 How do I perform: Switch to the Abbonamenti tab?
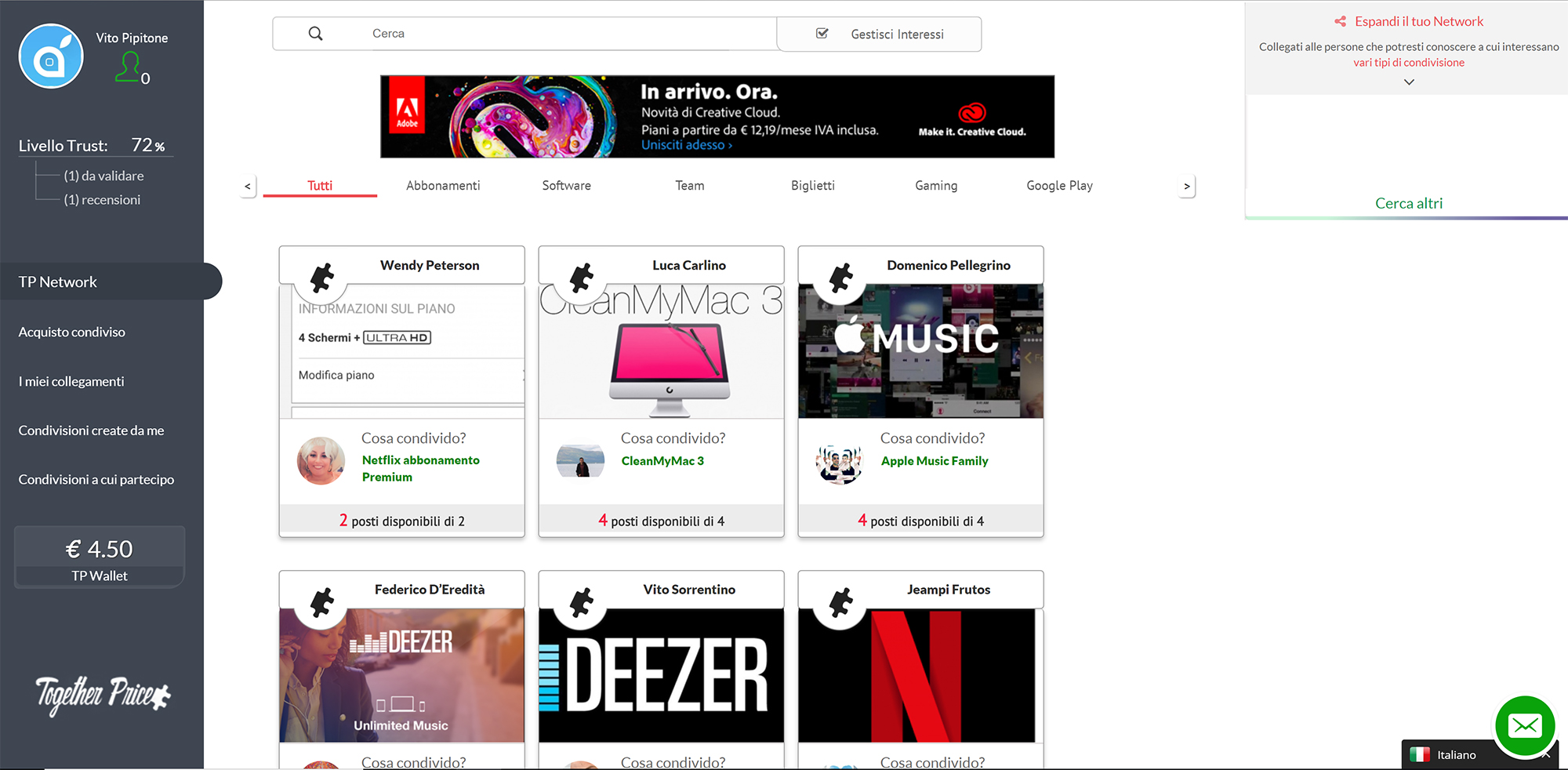click(x=443, y=186)
